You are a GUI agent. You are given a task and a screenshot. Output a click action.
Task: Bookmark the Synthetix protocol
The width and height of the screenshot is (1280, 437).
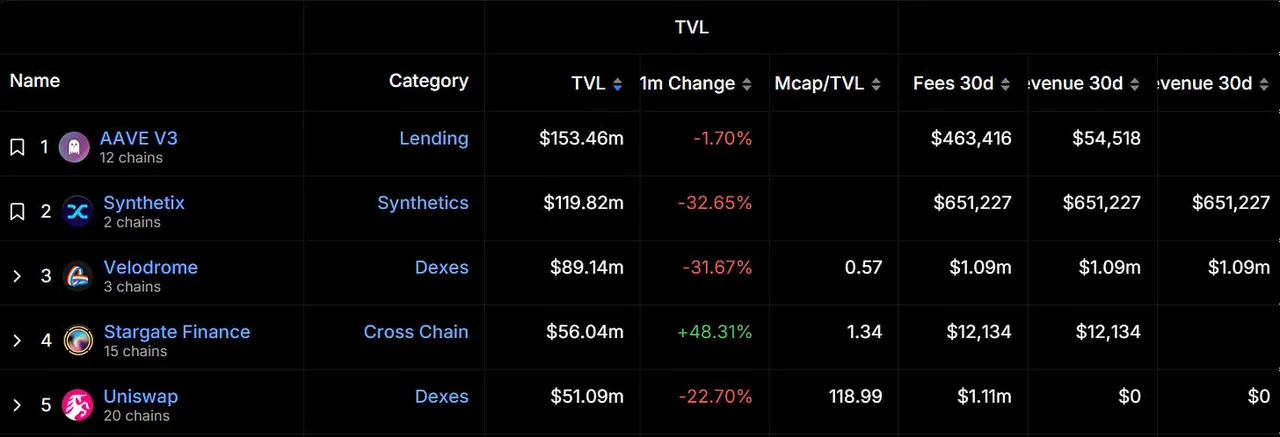17,211
